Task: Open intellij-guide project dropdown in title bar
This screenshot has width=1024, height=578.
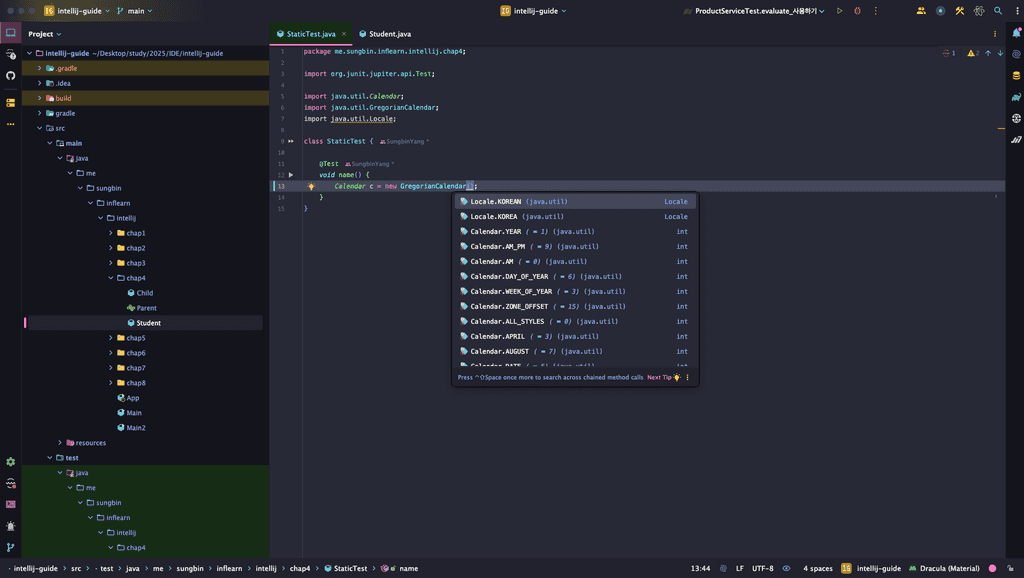Action: [77, 11]
